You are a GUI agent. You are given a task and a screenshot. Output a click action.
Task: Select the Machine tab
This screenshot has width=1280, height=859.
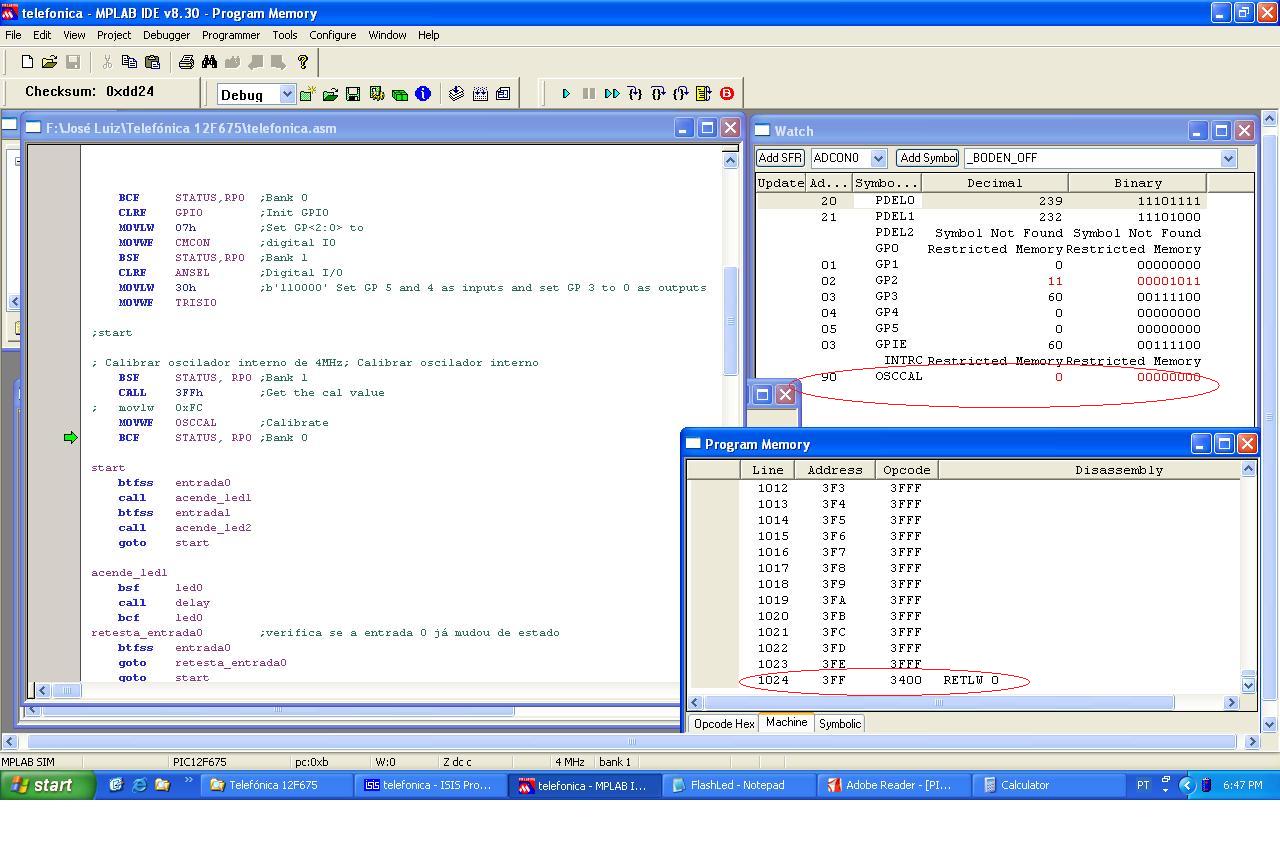(786, 722)
